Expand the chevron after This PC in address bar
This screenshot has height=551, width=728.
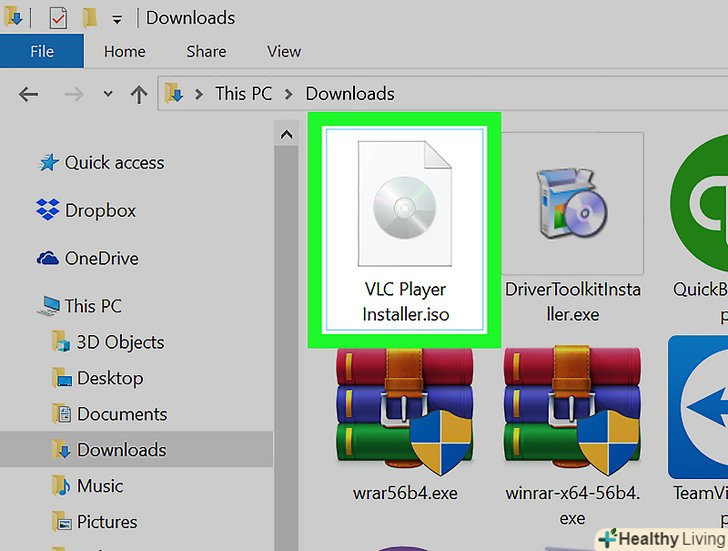click(289, 94)
